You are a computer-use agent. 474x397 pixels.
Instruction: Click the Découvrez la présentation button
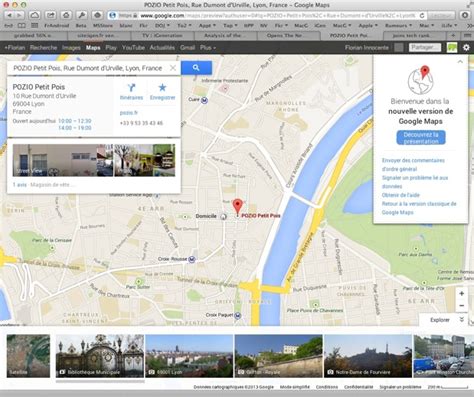point(421,138)
